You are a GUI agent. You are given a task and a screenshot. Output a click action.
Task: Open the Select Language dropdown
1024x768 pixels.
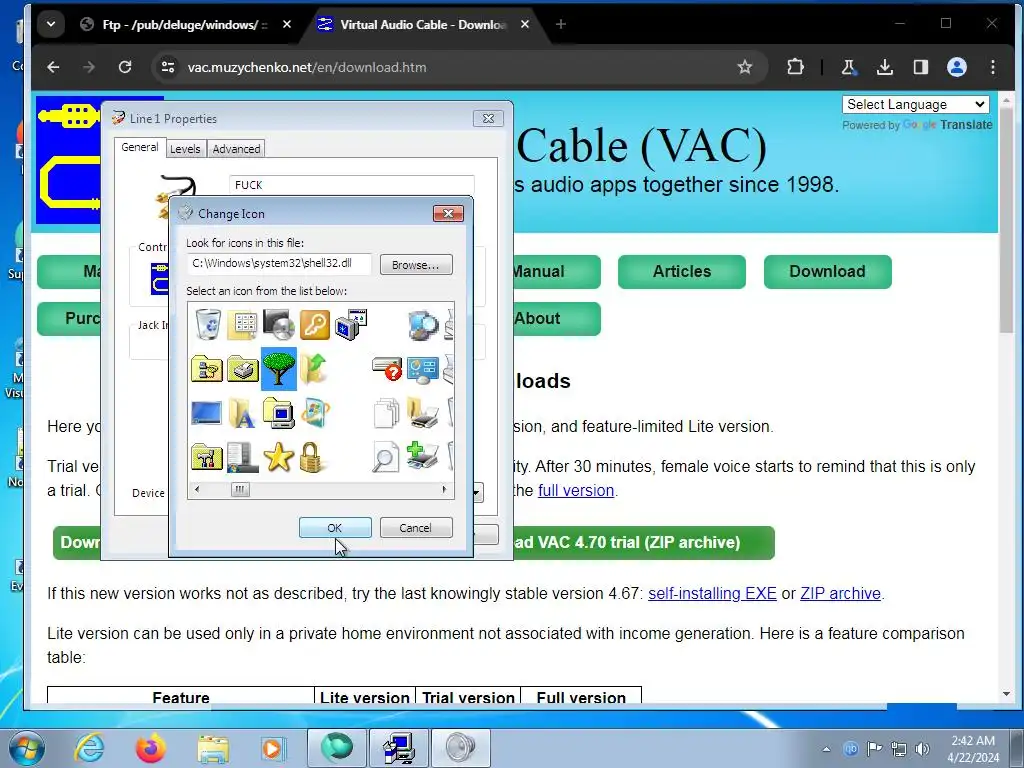tap(915, 104)
